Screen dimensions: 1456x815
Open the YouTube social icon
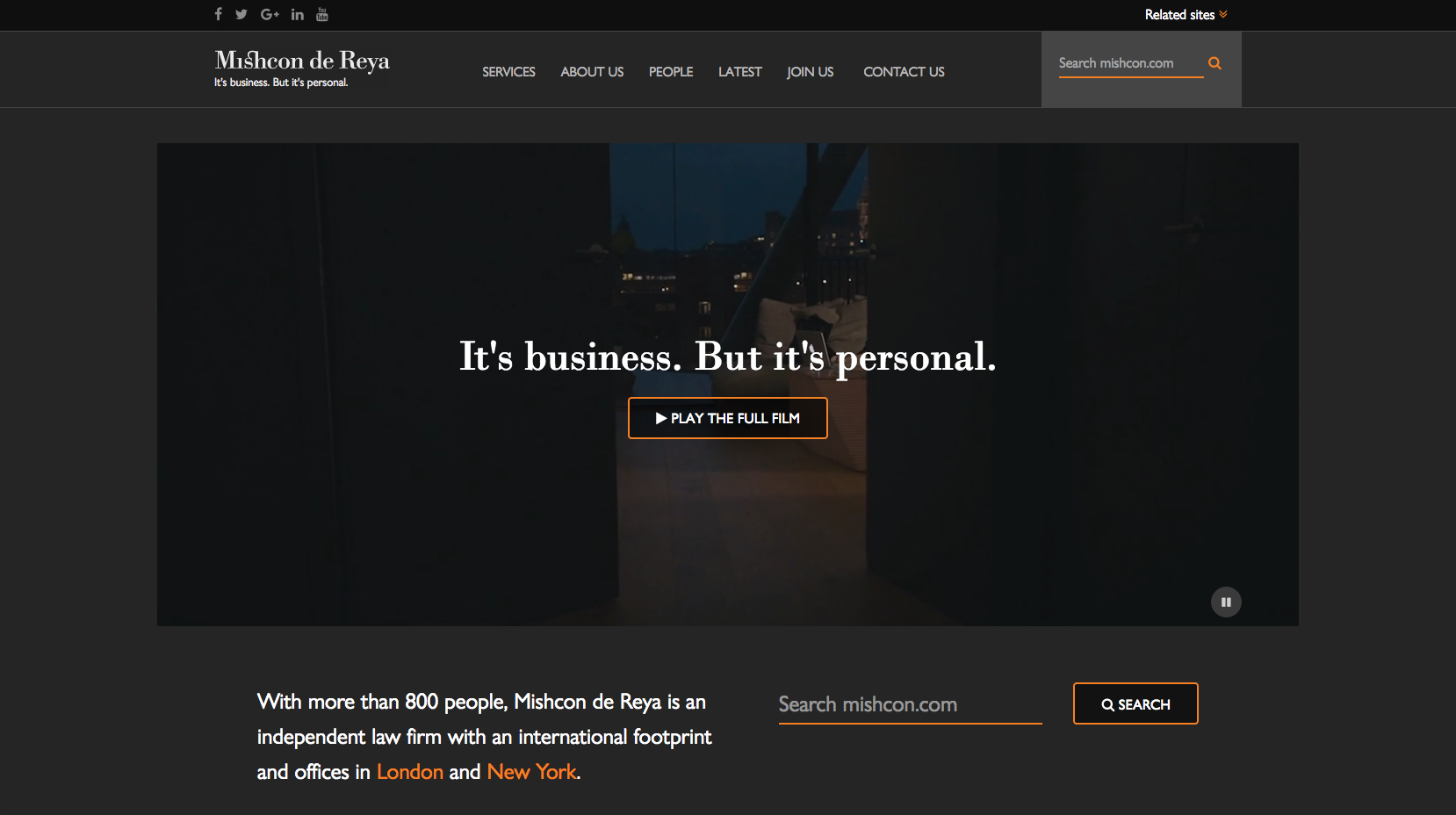(x=322, y=14)
